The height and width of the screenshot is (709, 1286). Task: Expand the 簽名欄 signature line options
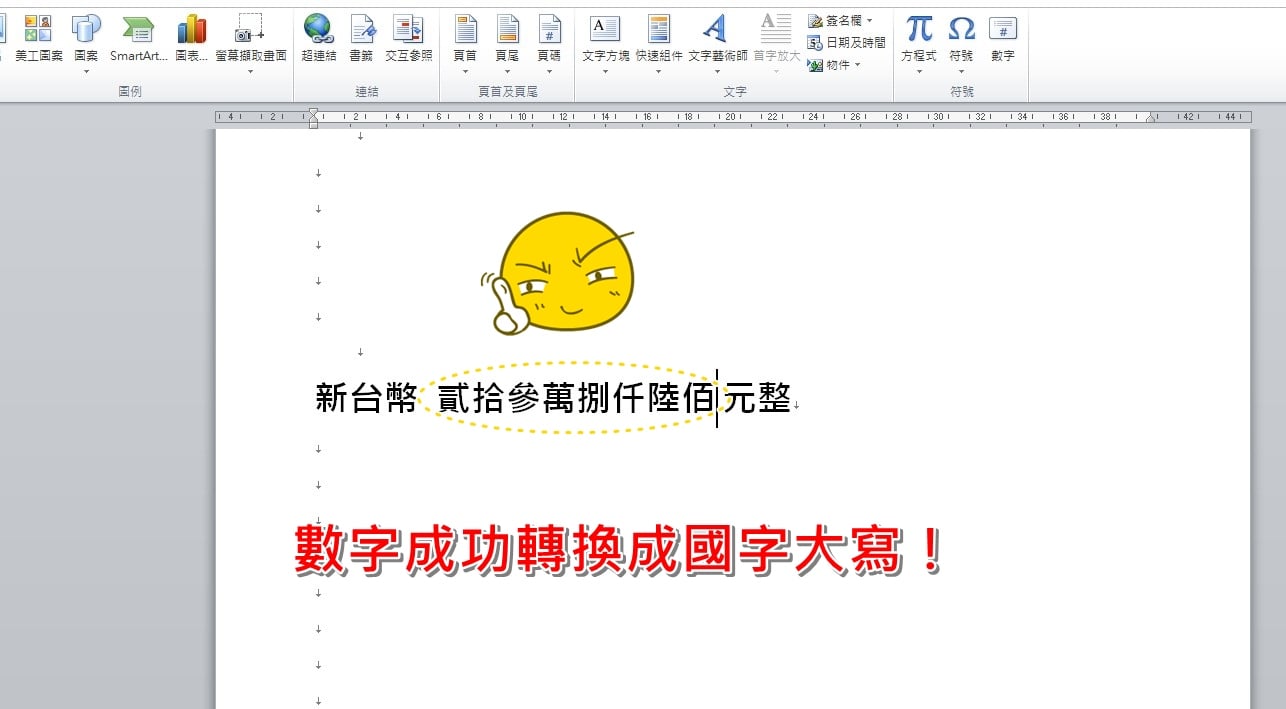click(x=868, y=21)
